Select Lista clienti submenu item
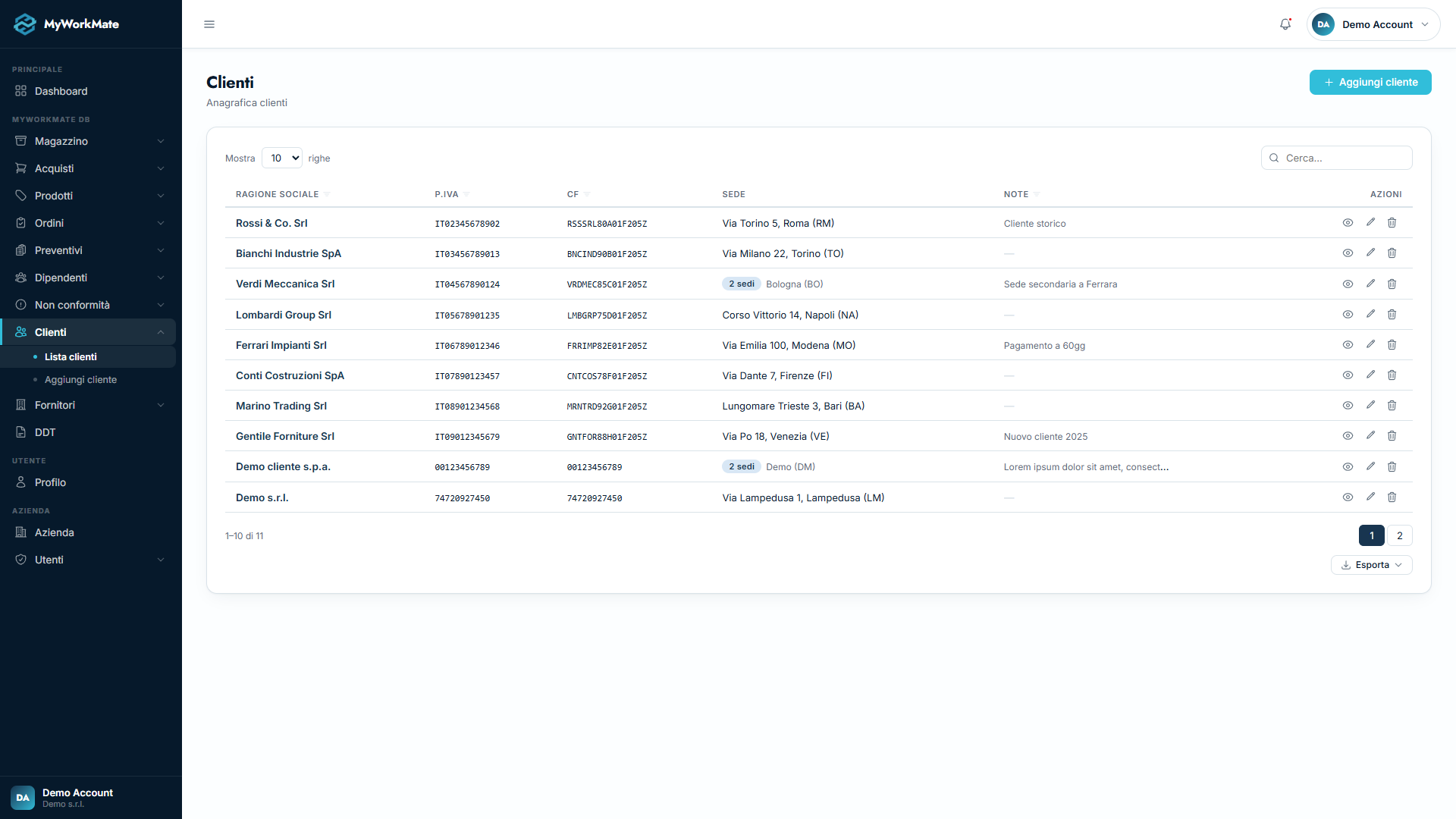Screen dimensions: 1456x819 [x=89, y=356]
